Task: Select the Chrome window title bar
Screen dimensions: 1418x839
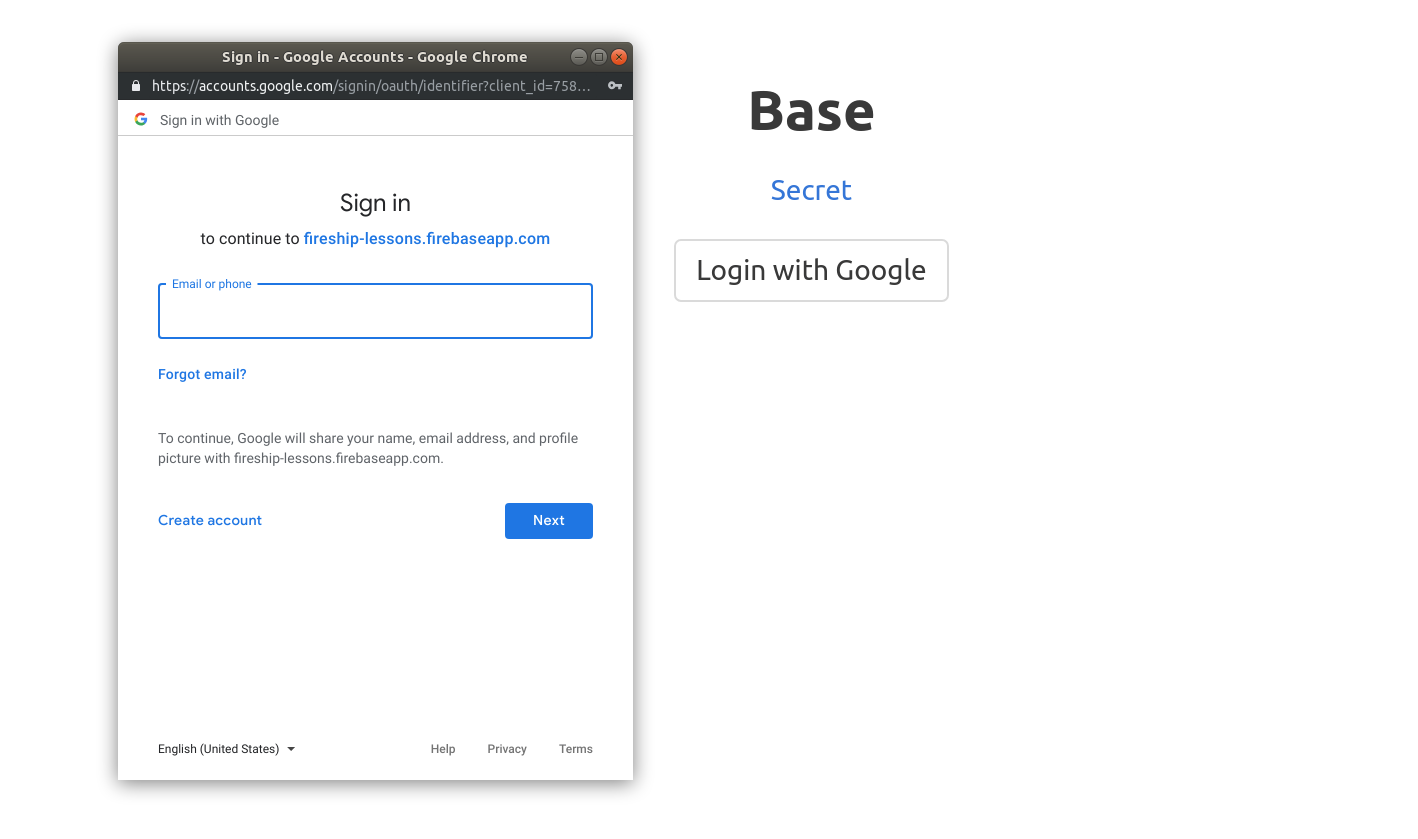Action: [x=374, y=57]
